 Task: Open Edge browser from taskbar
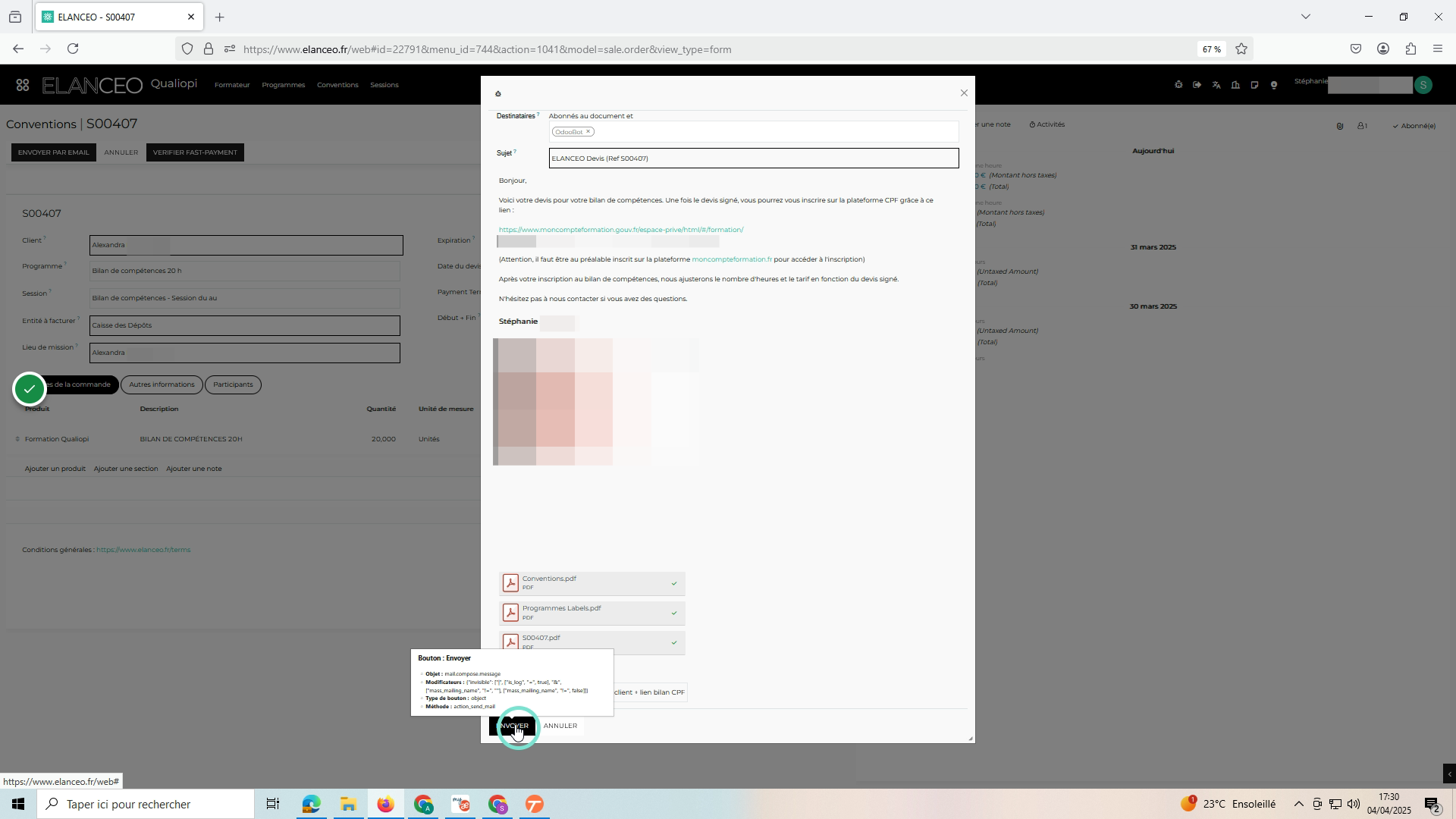311,805
